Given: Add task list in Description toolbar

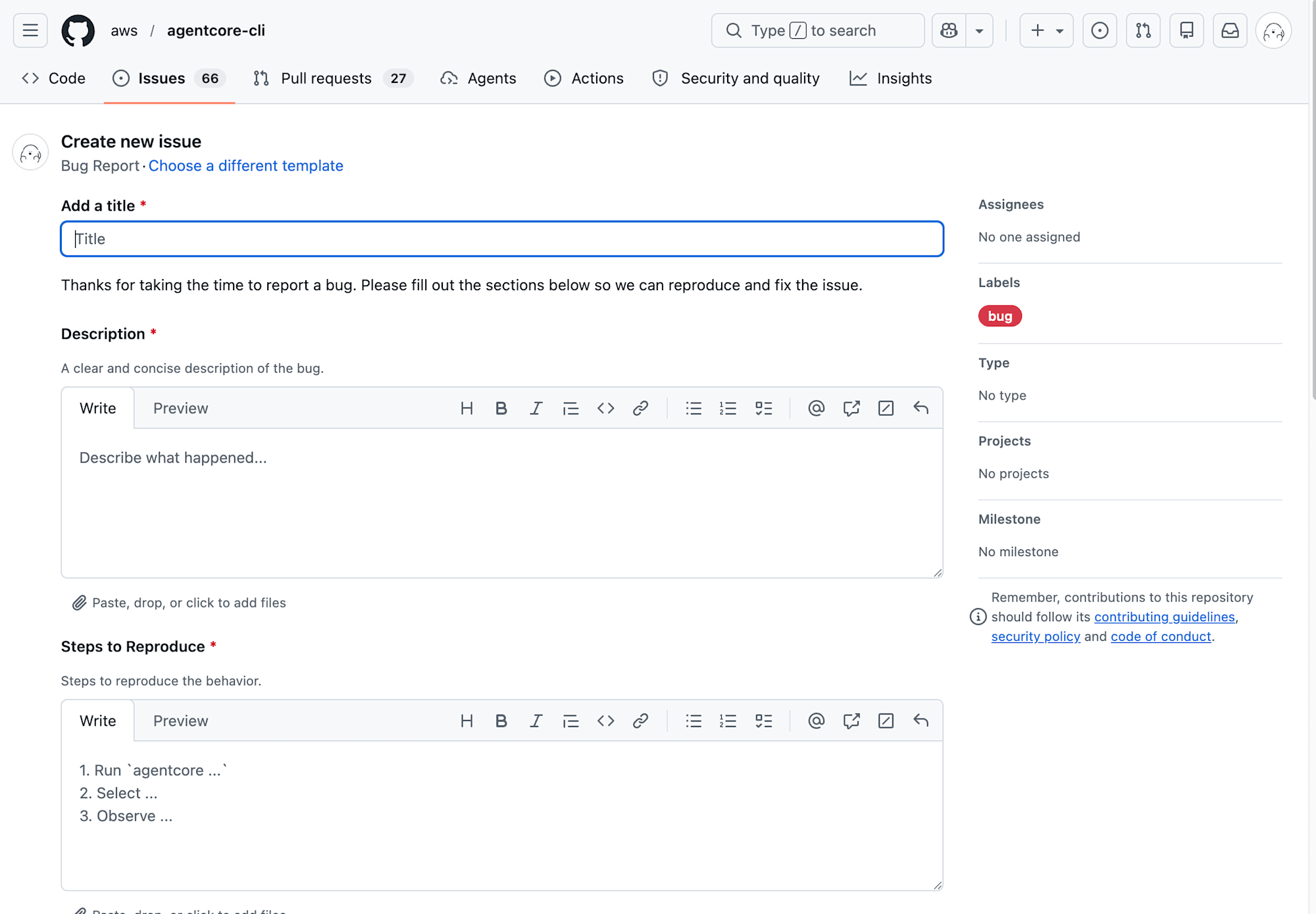Looking at the screenshot, I should tap(763, 409).
